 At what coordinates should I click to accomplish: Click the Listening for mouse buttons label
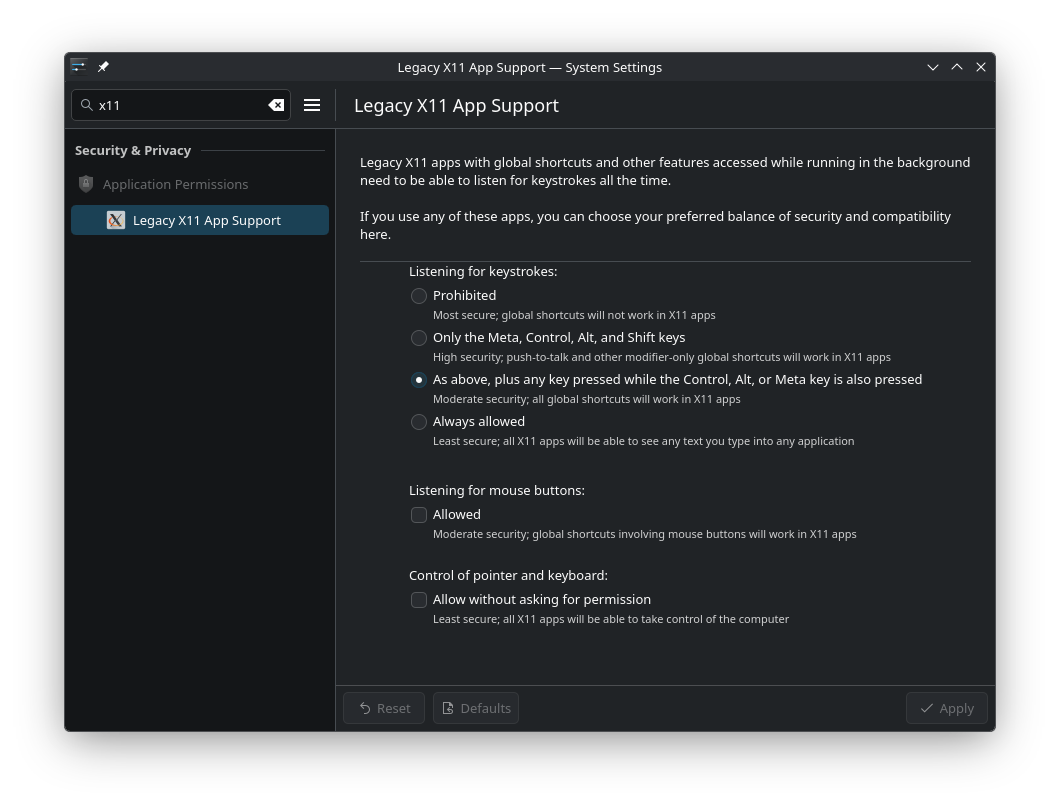pos(497,490)
